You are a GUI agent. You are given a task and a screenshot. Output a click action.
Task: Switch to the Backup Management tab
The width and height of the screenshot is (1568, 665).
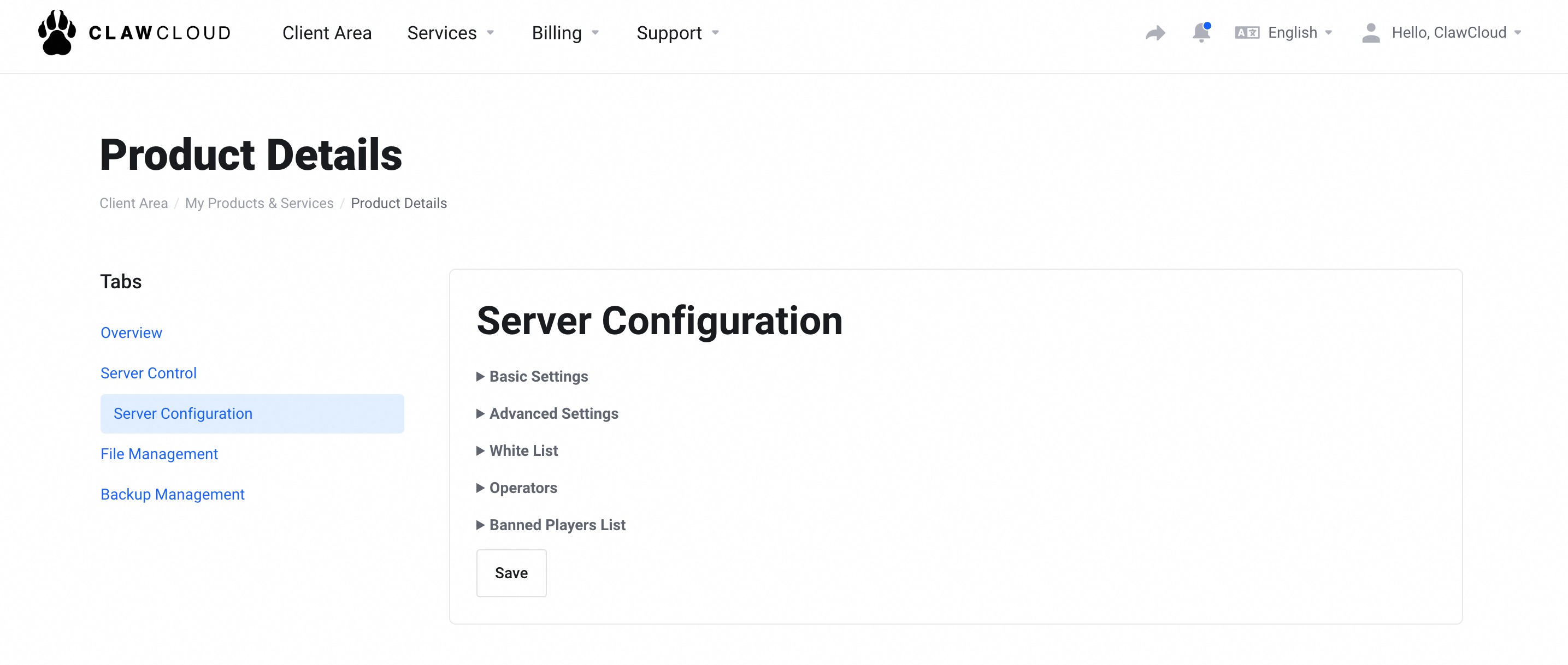[172, 494]
